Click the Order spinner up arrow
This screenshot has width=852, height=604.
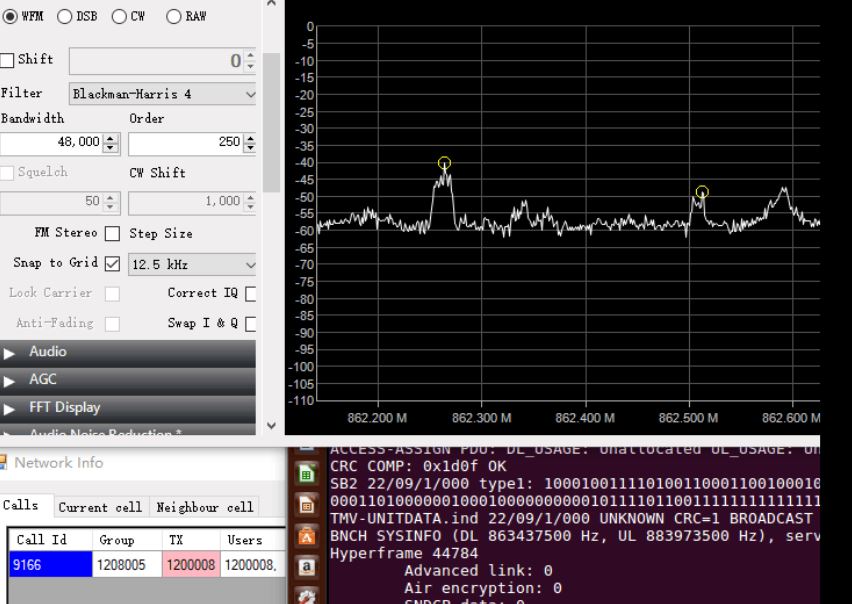[250, 137]
